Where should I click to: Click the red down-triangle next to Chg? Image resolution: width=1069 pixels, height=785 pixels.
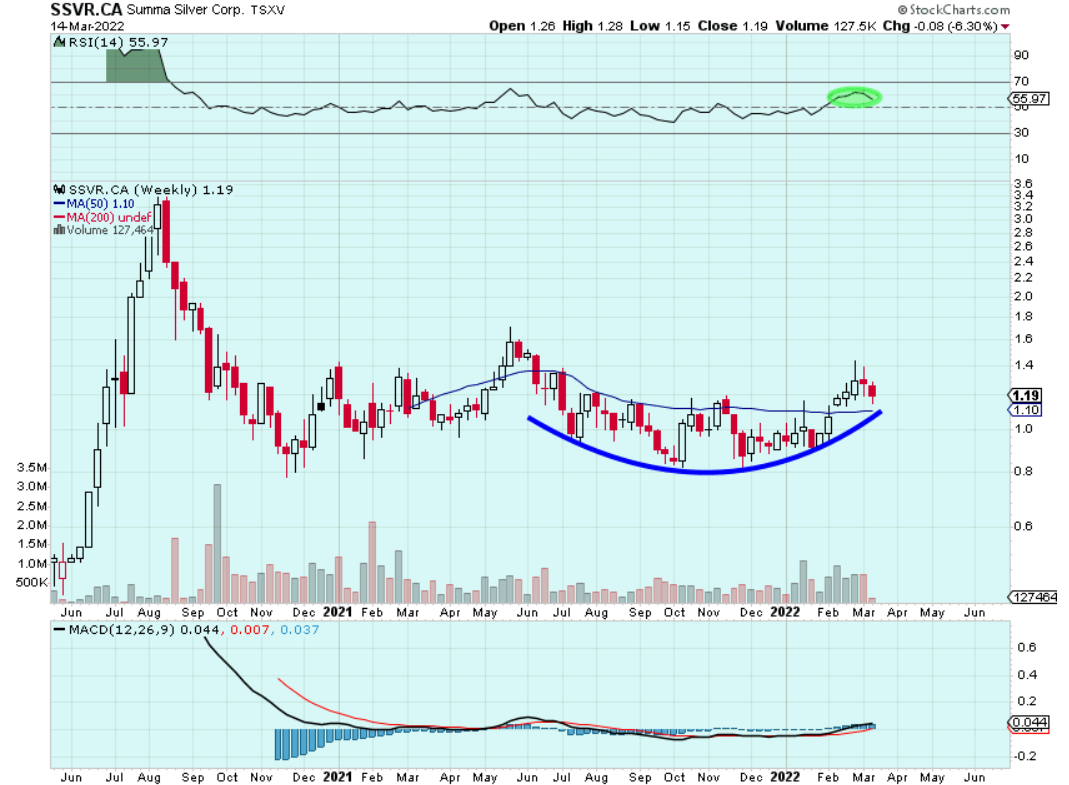(x=1006, y=27)
